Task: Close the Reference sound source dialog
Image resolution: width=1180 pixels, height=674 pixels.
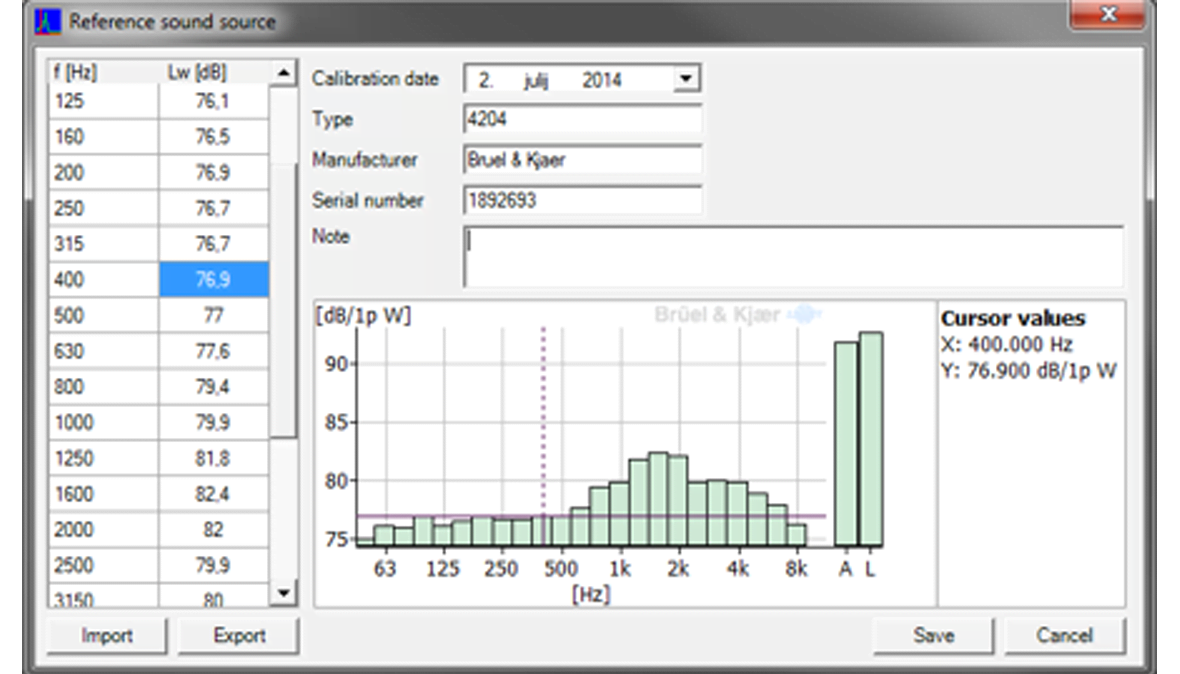Action: click(1107, 15)
